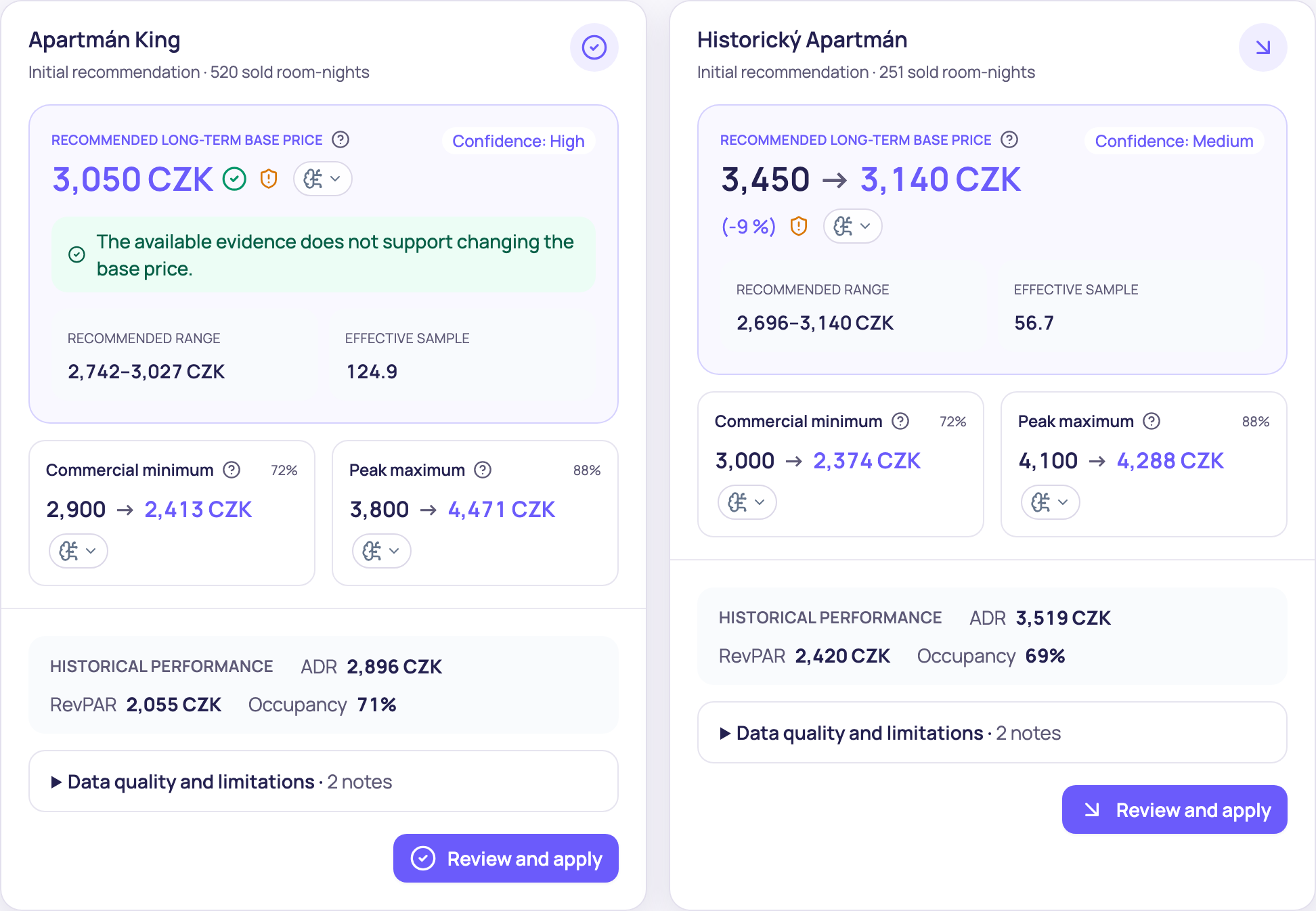Open help icon for Peak maximum in Historický Apartmán
The height and width of the screenshot is (911, 1316).
[1151, 421]
